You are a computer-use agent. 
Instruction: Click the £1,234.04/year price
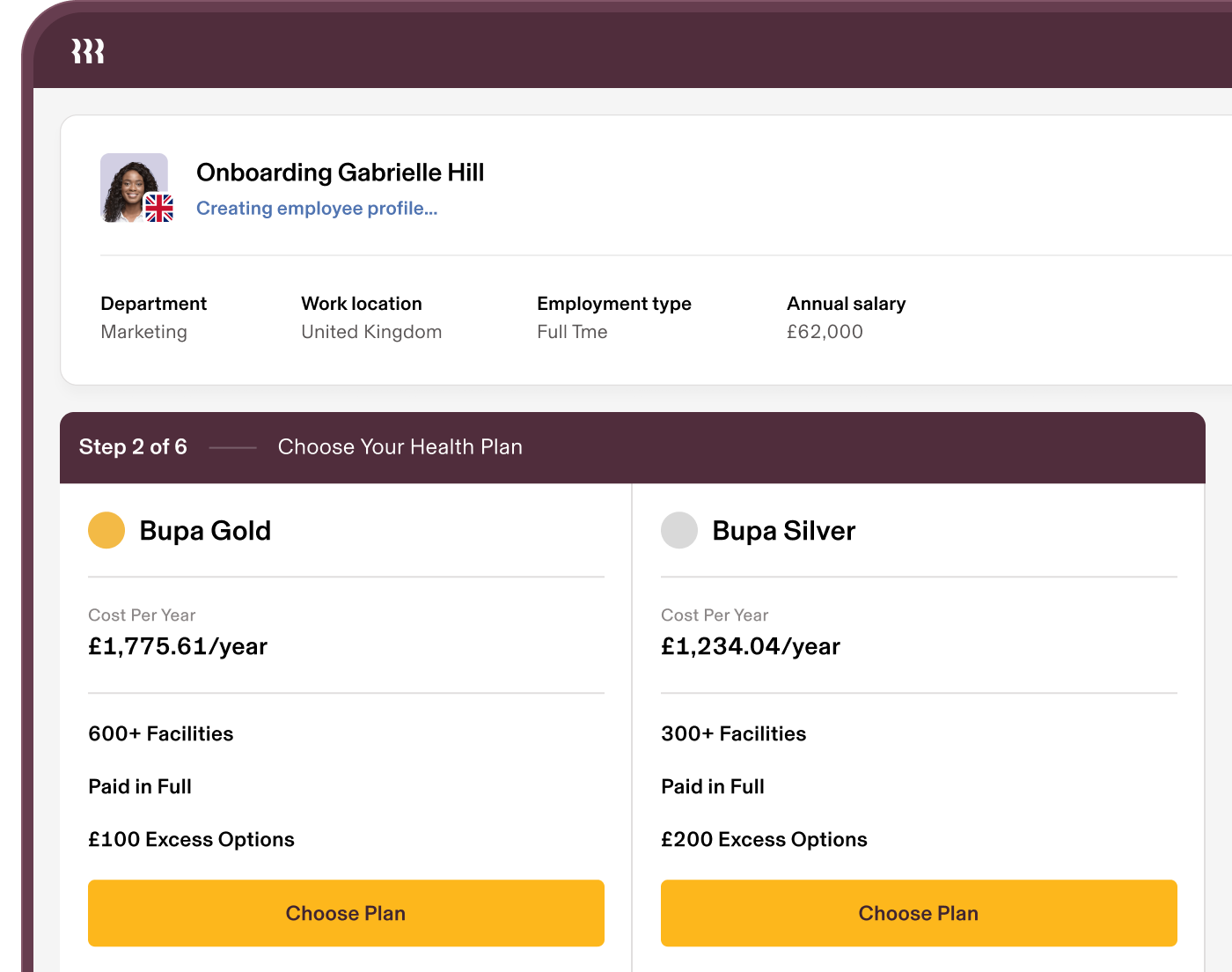(751, 646)
